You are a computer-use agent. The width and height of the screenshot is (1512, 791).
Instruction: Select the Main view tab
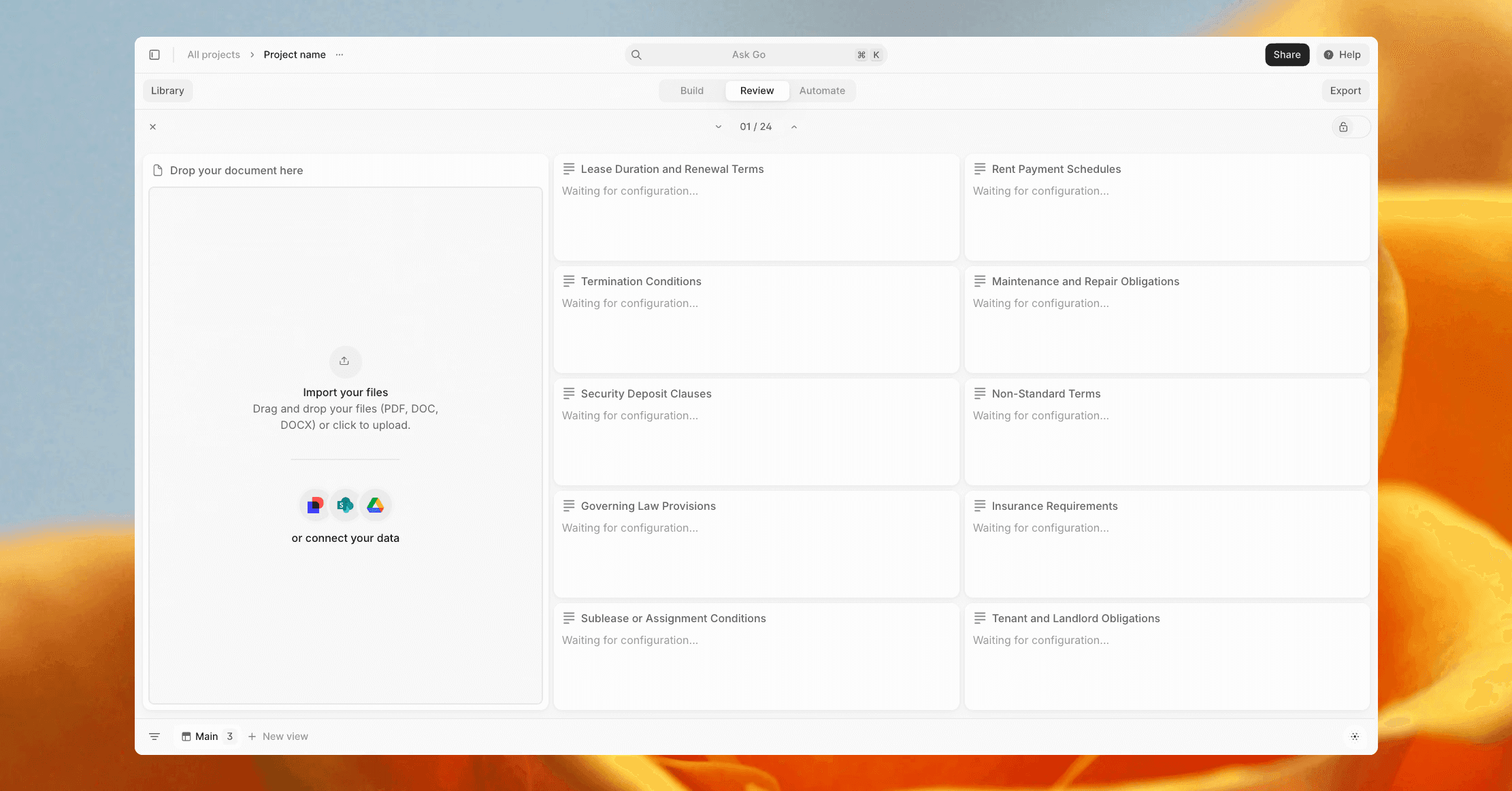(206, 737)
